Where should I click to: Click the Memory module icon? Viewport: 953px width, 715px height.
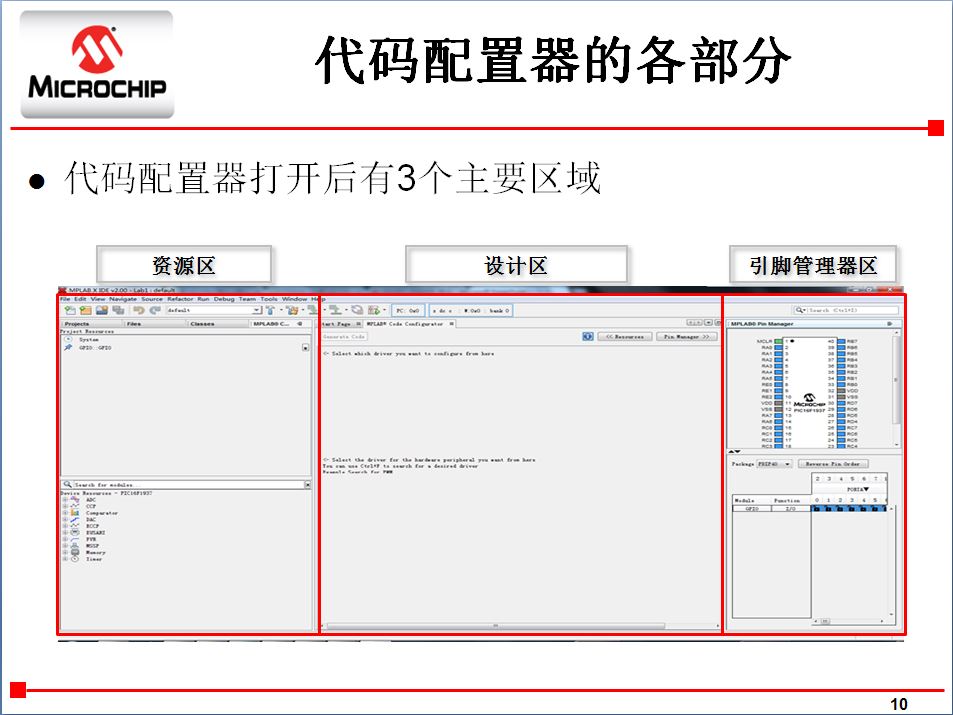(75, 552)
